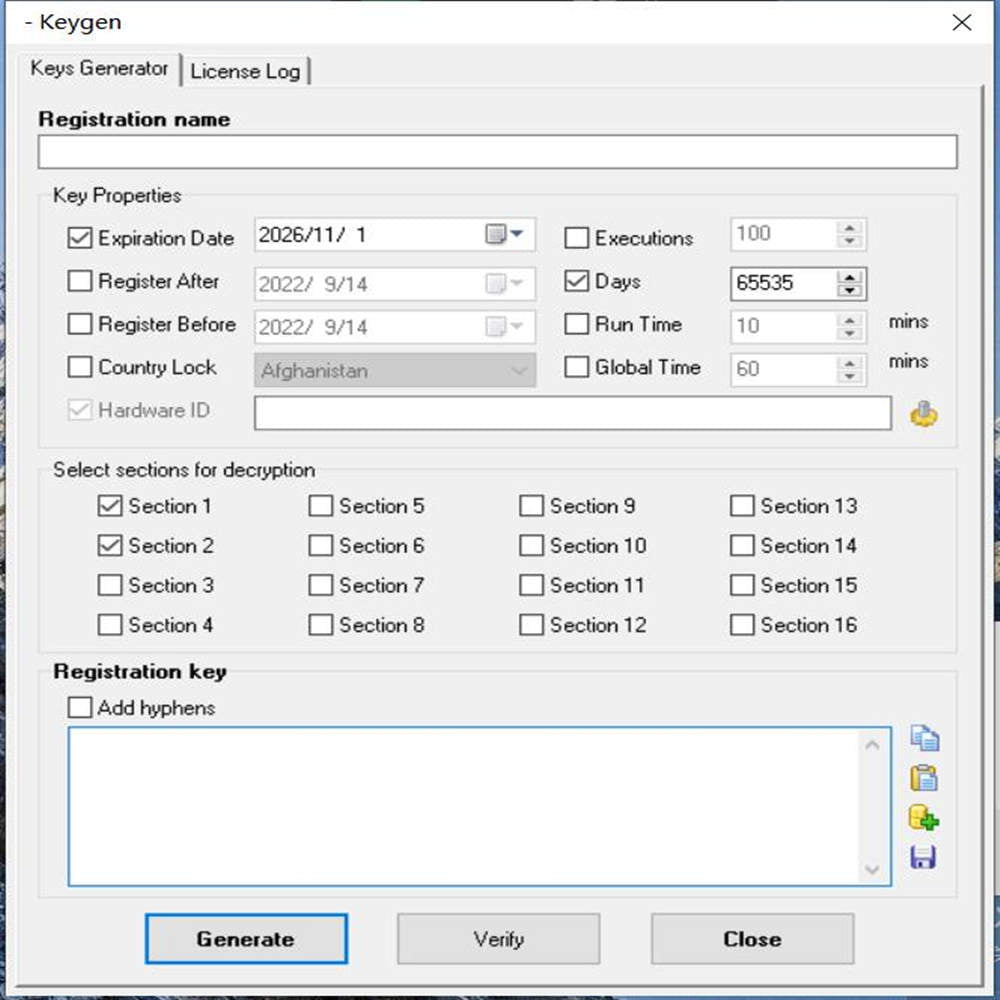Click the Registration name text field
This screenshot has height=1000, width=1000.
tap(497, 152)
